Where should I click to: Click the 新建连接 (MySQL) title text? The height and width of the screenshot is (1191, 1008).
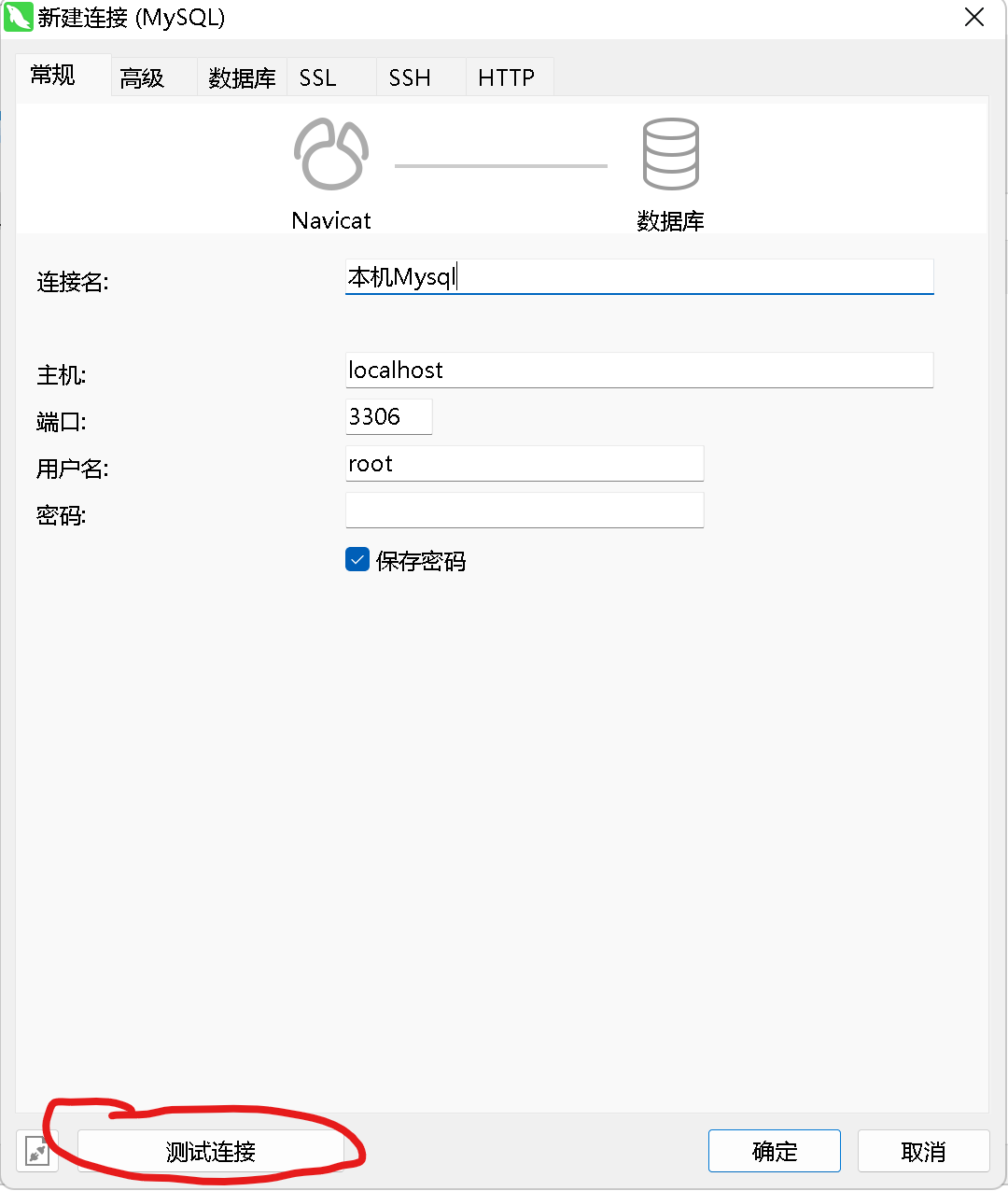tap(132, 18)
